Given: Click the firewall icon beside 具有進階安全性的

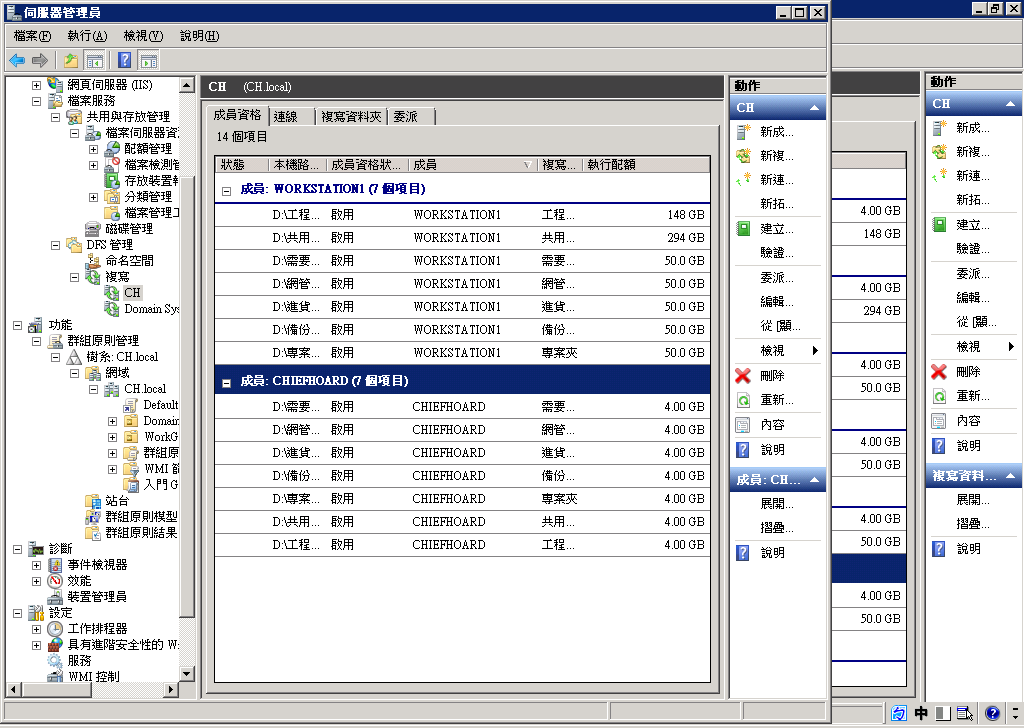Looking at the screenshot, I should [x=56, y=645].
